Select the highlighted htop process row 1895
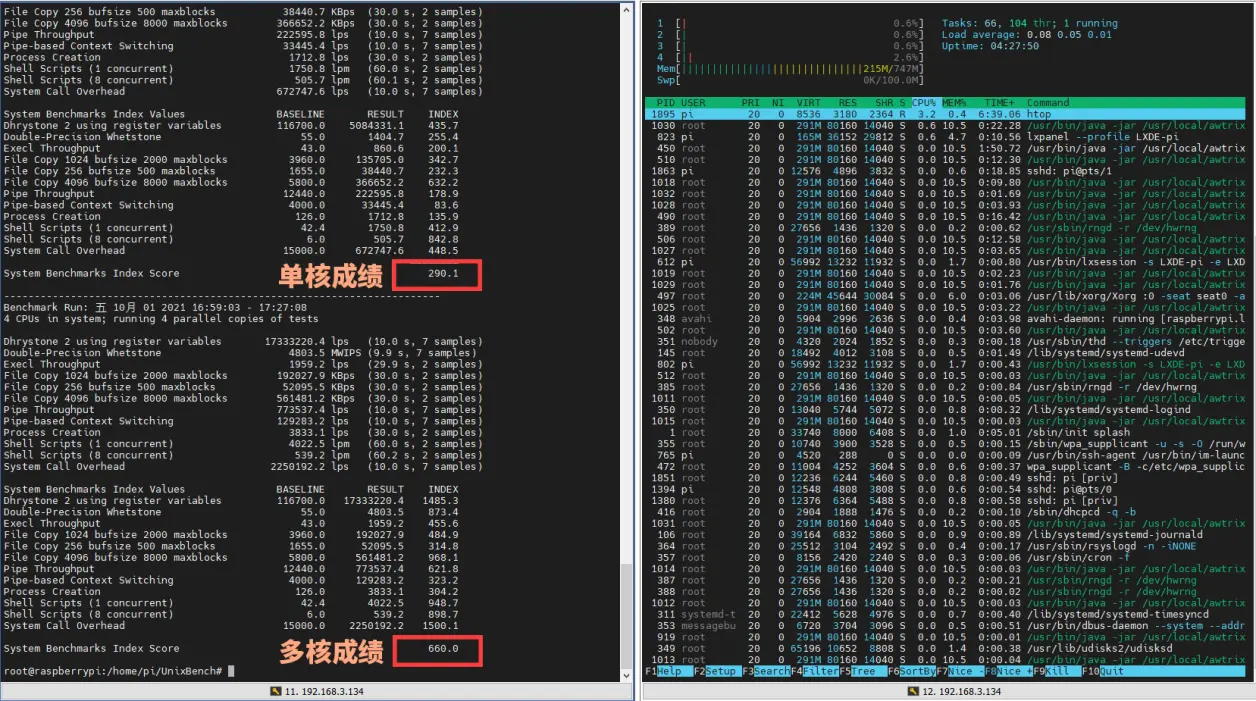The height and width of the screenshot is (701, 1256). (x=945, y=114)
